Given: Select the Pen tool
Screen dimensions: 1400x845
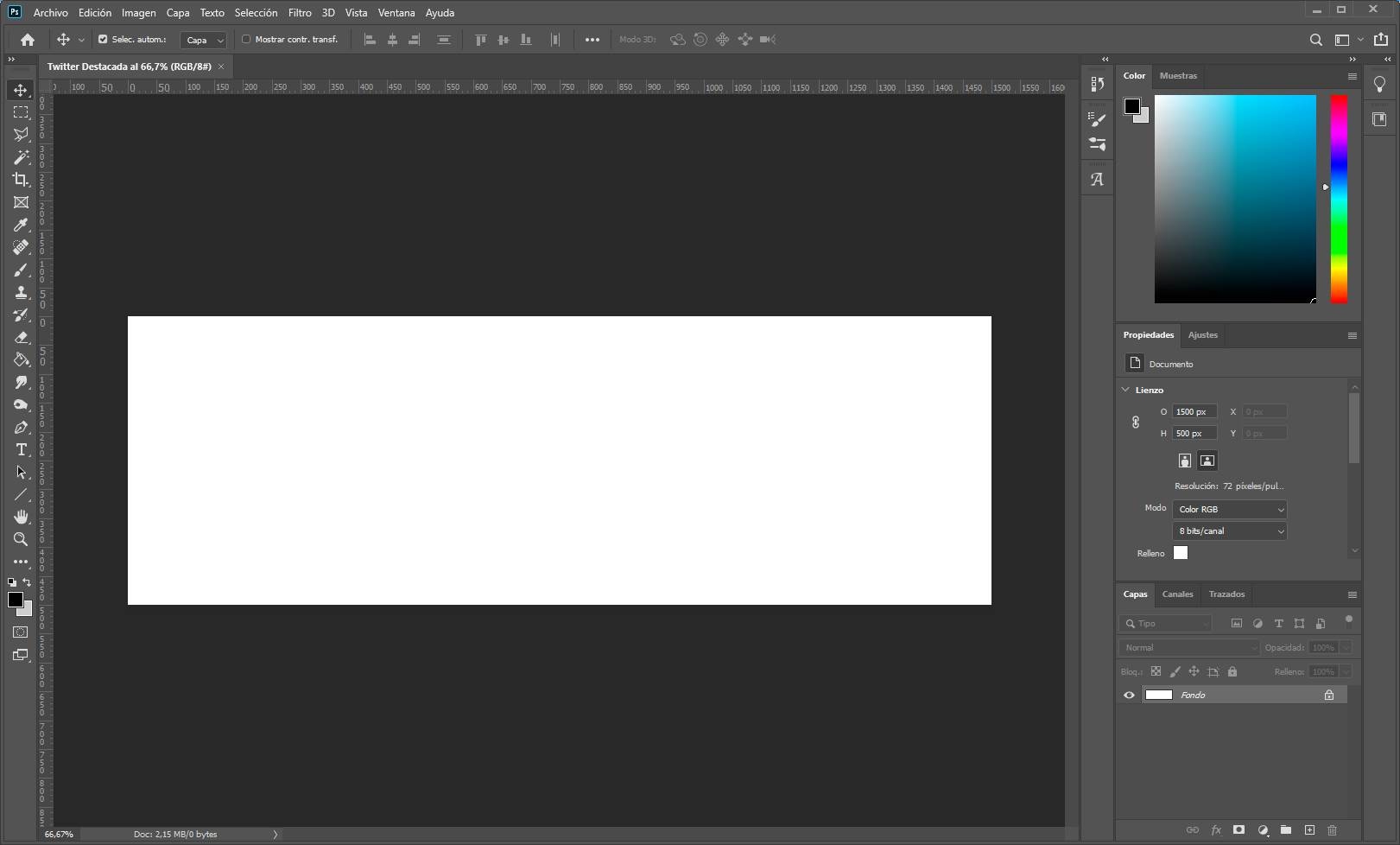Looking at the screenshot, I should 21,427.
